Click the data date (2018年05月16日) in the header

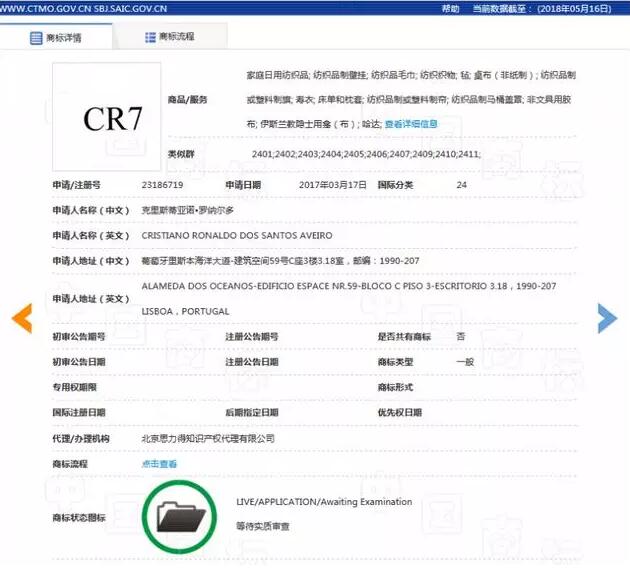574,8
